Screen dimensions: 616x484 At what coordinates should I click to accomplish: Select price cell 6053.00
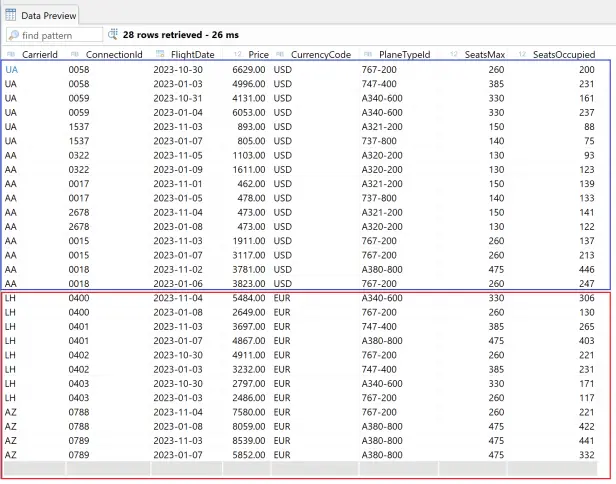(x=249, y=112)
